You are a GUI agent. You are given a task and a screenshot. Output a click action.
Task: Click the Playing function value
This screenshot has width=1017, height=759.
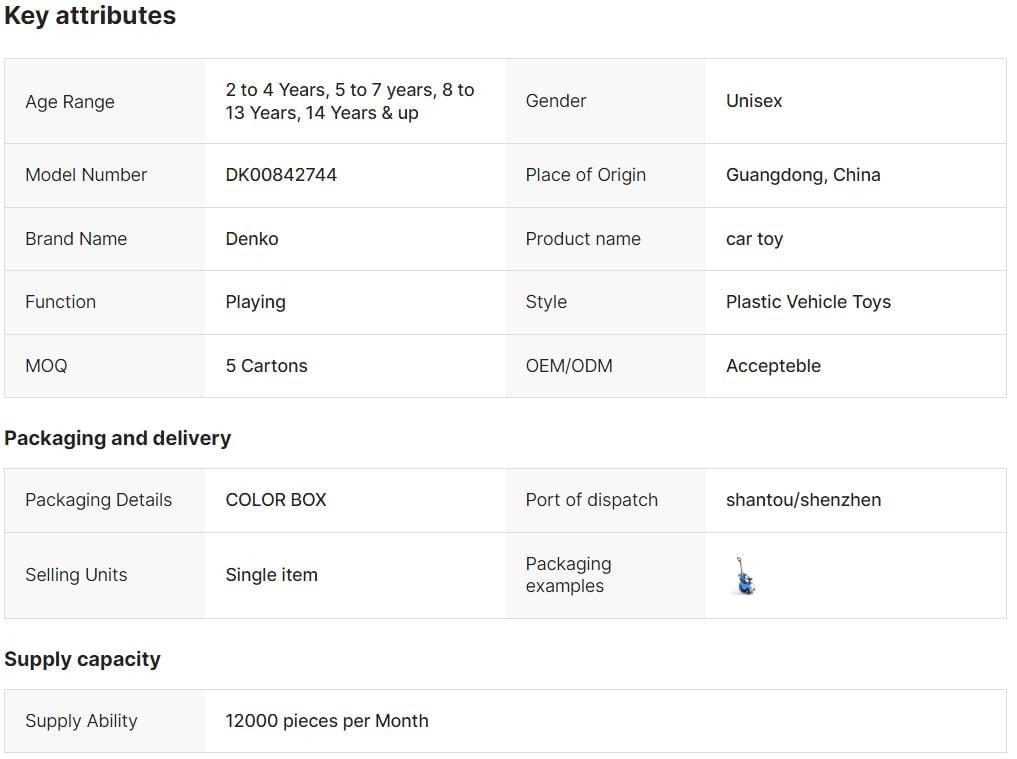[x=255, y=302]
